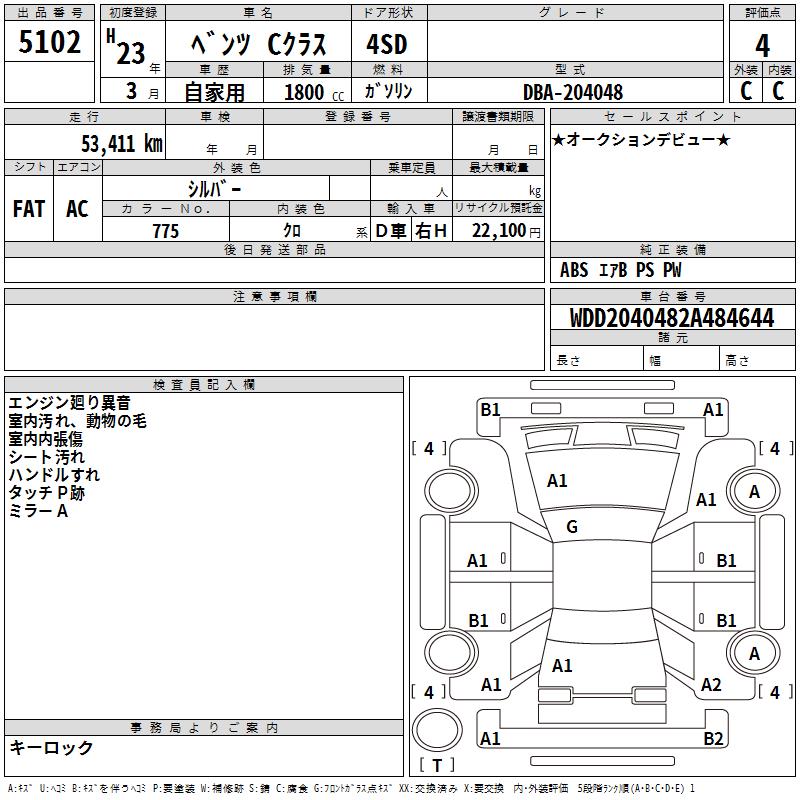Select the AC air conditioner value
The width and height of the screenshot is (800, 800).
point(77,209)
